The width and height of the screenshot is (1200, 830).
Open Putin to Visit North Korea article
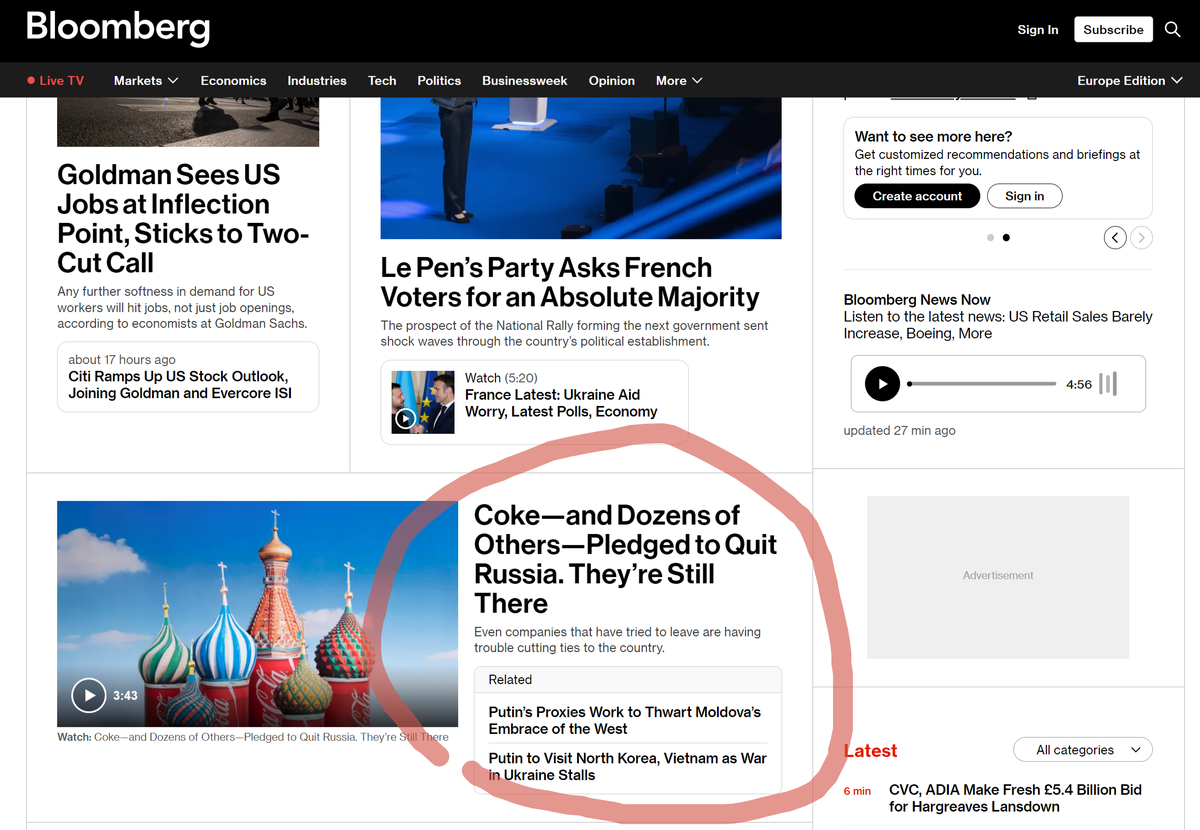pos(628,766)
